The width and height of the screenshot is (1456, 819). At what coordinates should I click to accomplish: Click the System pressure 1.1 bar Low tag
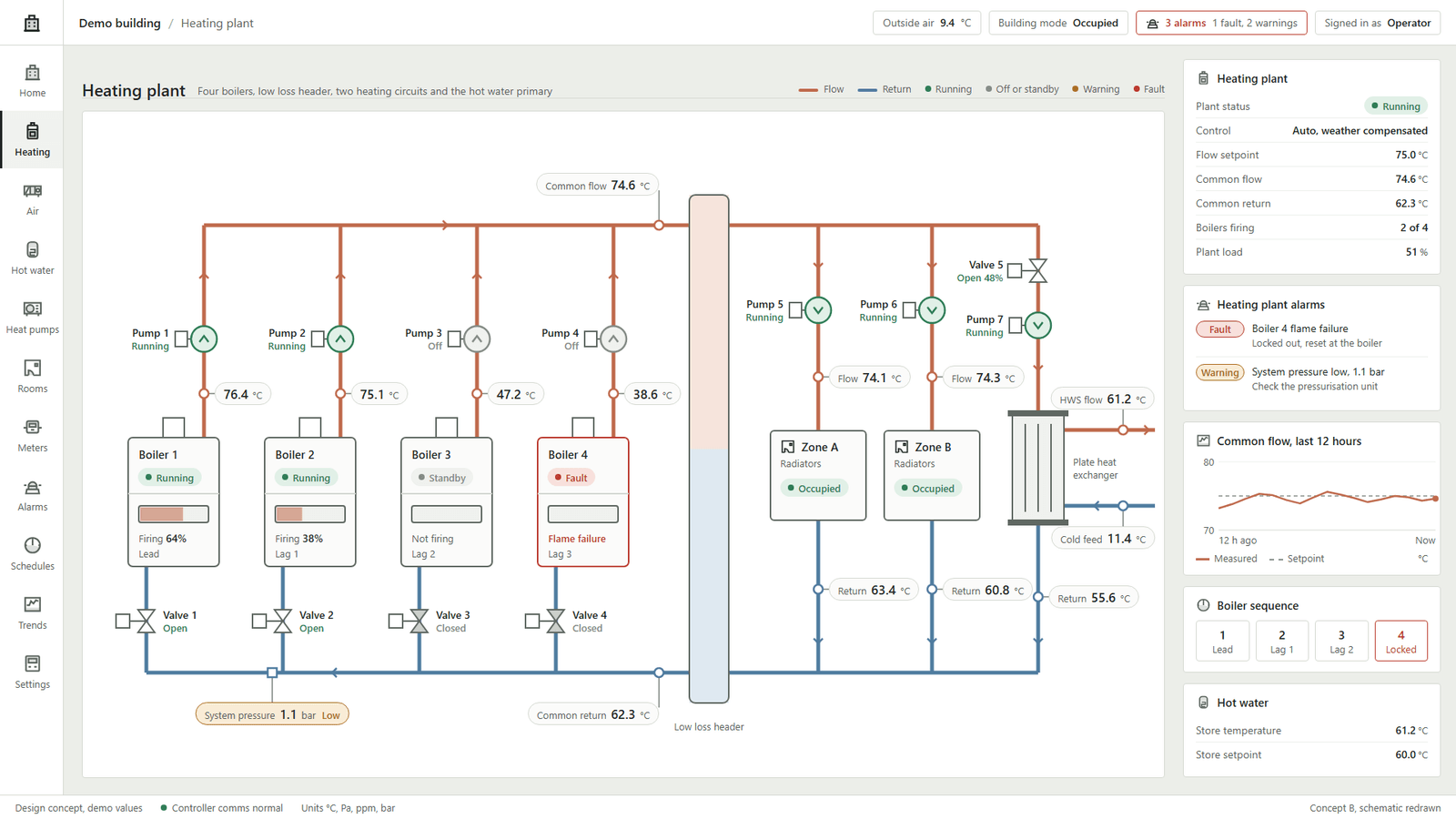click(x=272, y=714)
